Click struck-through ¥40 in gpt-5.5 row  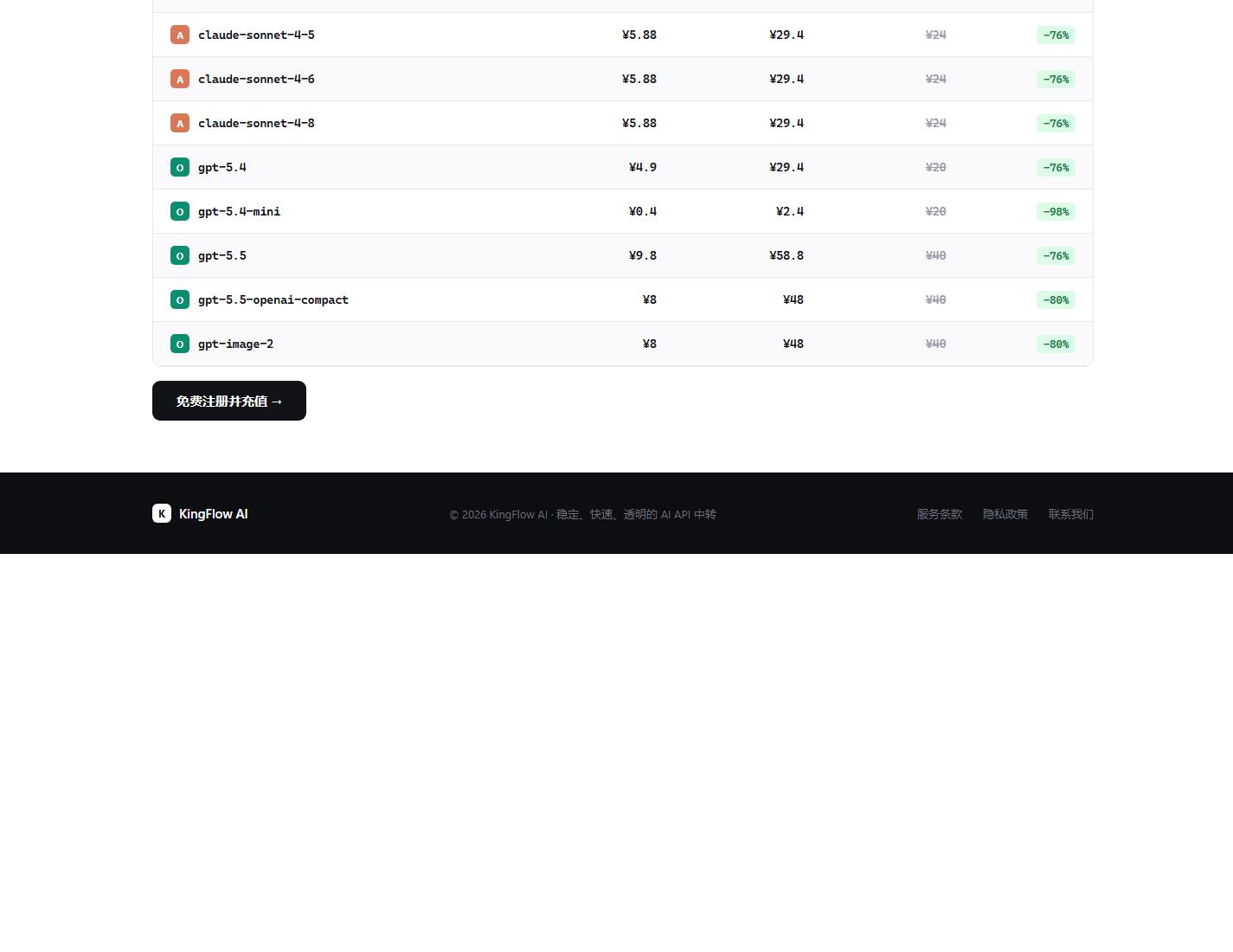[x=935, y=255]
